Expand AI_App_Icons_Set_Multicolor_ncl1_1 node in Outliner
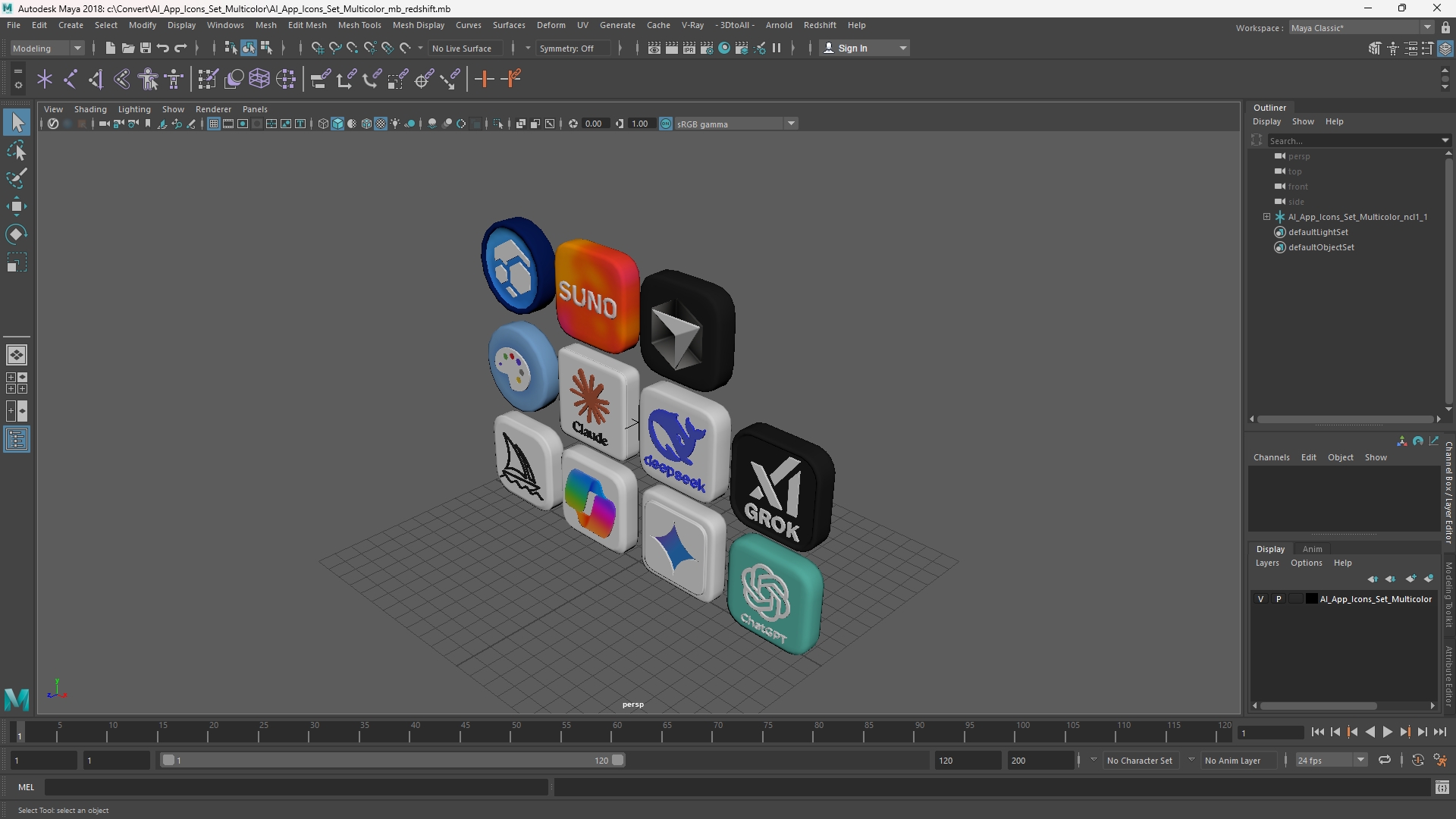1456x819 pixels. tap(1266, 217)
